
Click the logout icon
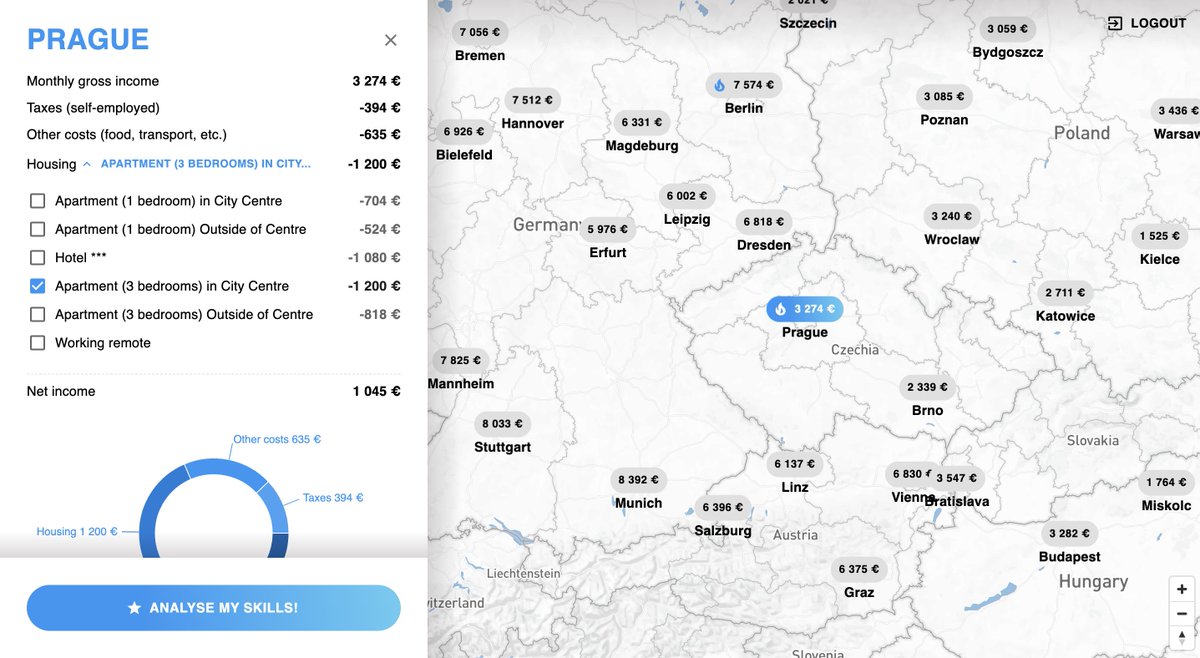pyautogui.click(x=1115, y=23)
